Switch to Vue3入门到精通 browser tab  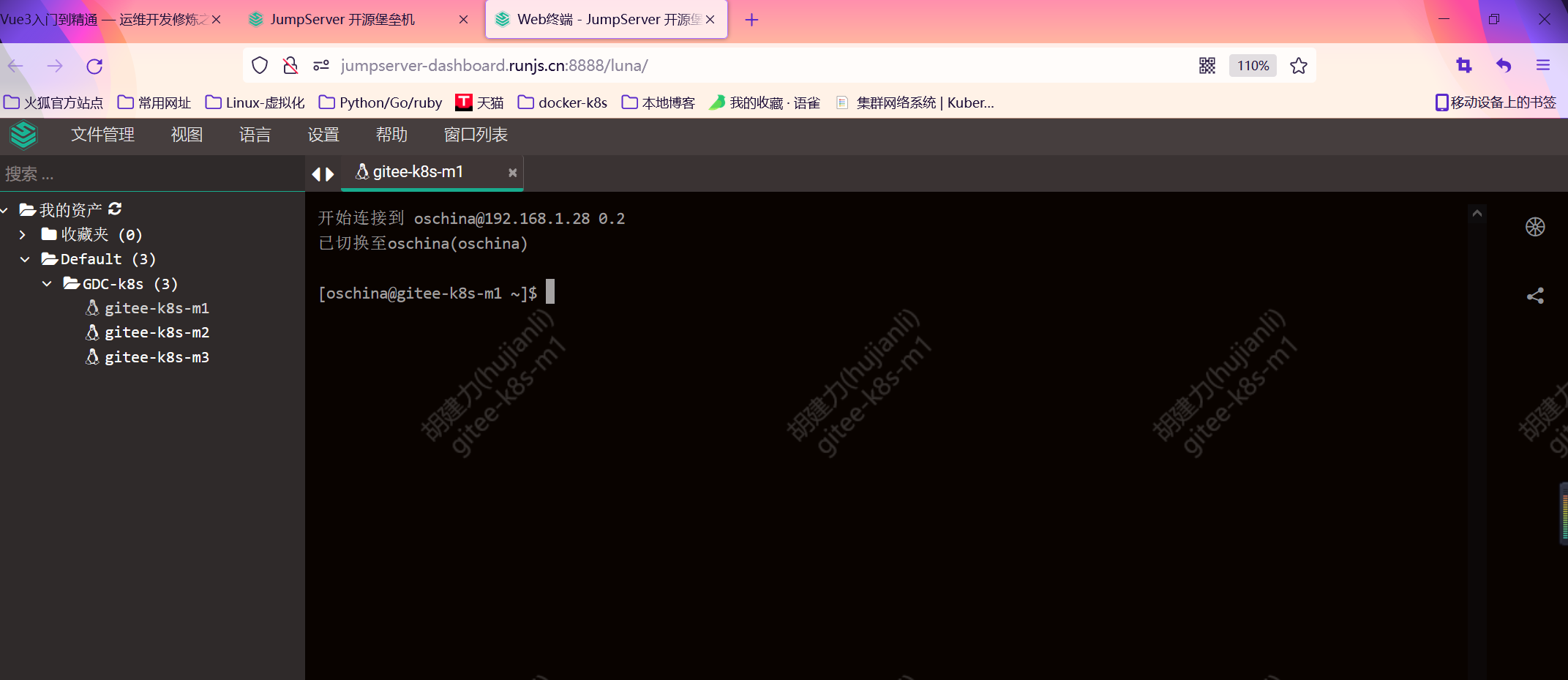tap(104, 20)
